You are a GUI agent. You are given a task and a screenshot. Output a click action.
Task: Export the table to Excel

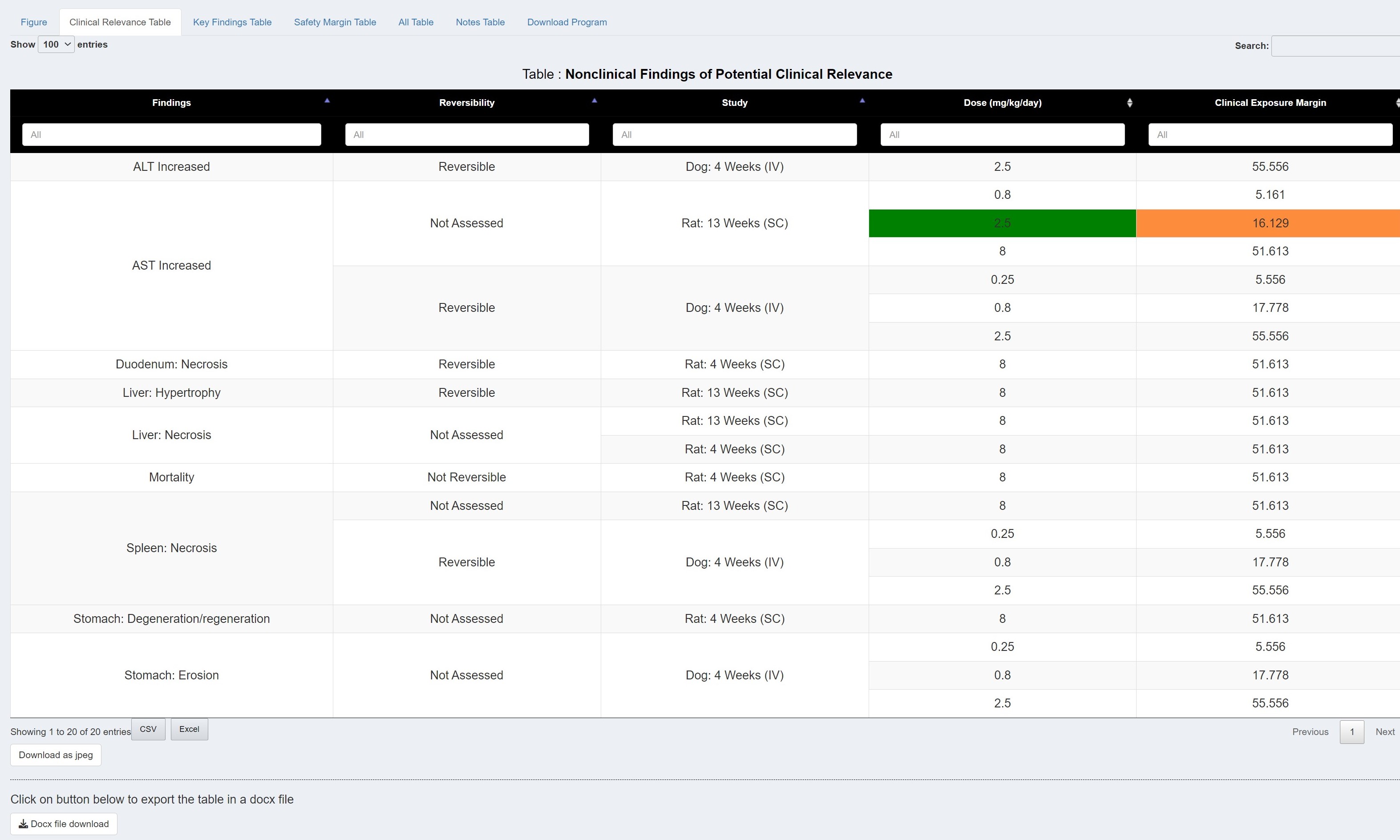[189, 729]
